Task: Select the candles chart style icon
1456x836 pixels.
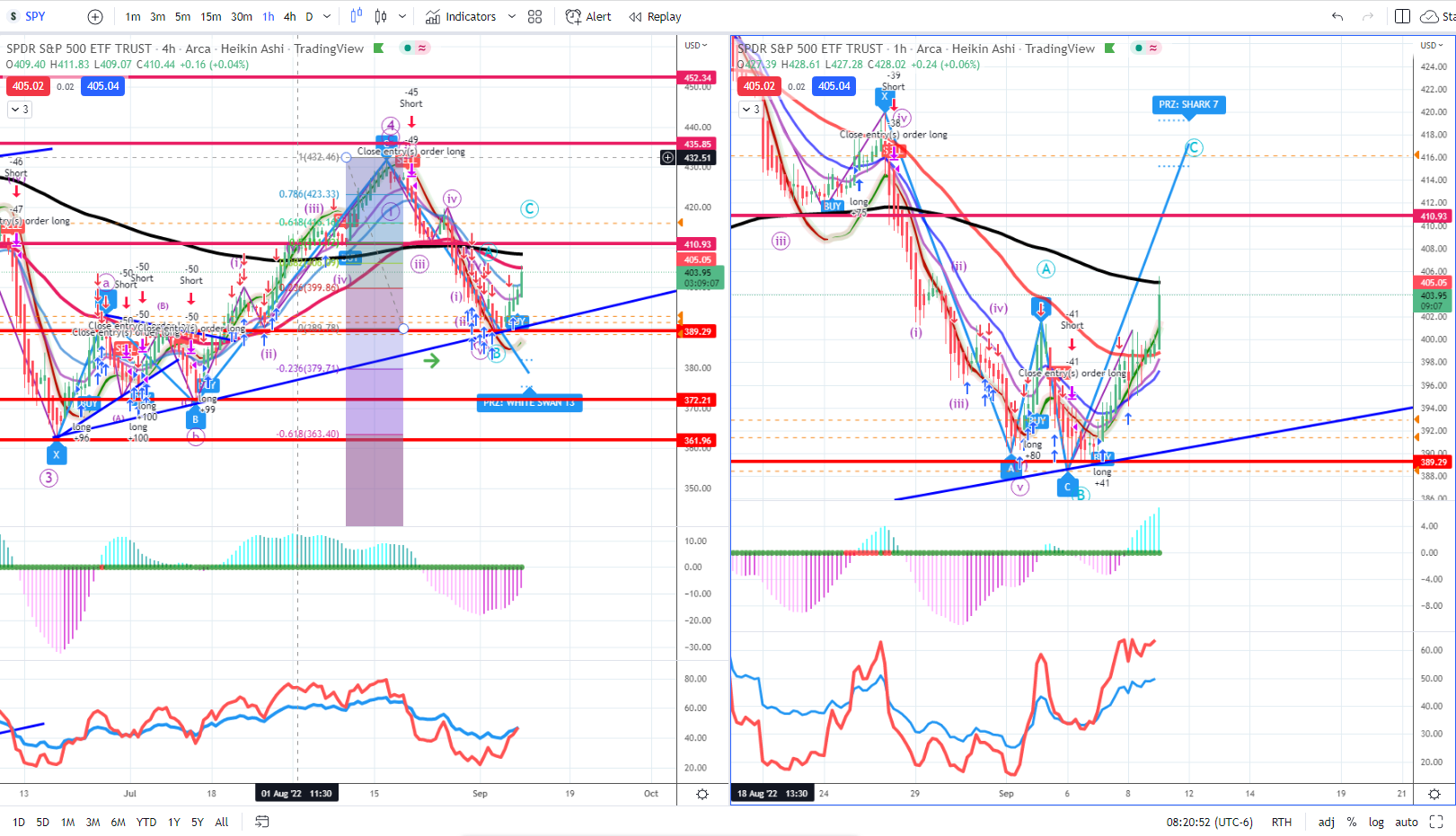Action: (381, 16)
